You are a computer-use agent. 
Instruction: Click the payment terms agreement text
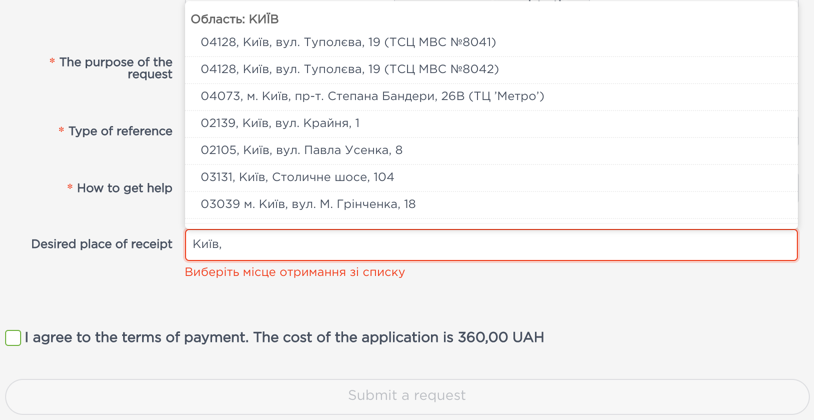pos(284,338)
